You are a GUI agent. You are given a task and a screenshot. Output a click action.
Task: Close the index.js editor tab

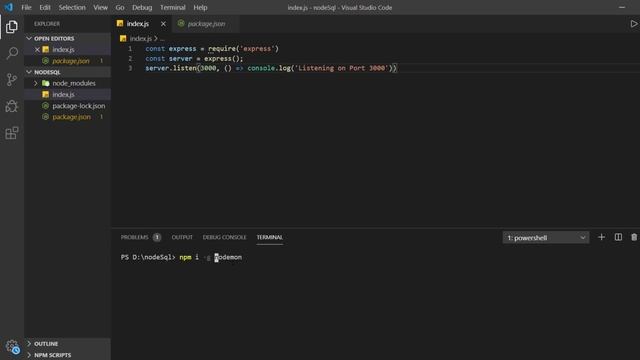[x=163, y=24]
